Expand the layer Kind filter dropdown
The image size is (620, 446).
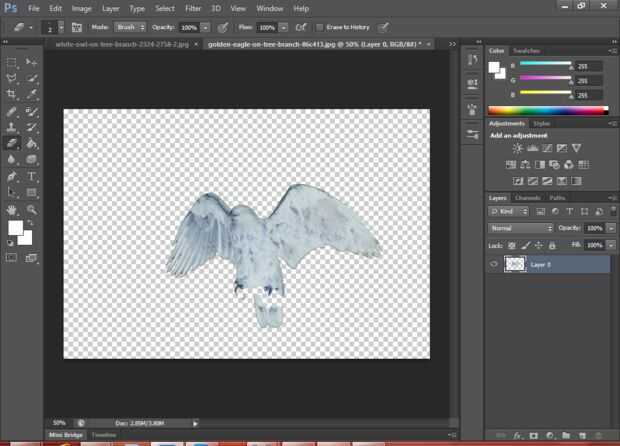point(509,212)
